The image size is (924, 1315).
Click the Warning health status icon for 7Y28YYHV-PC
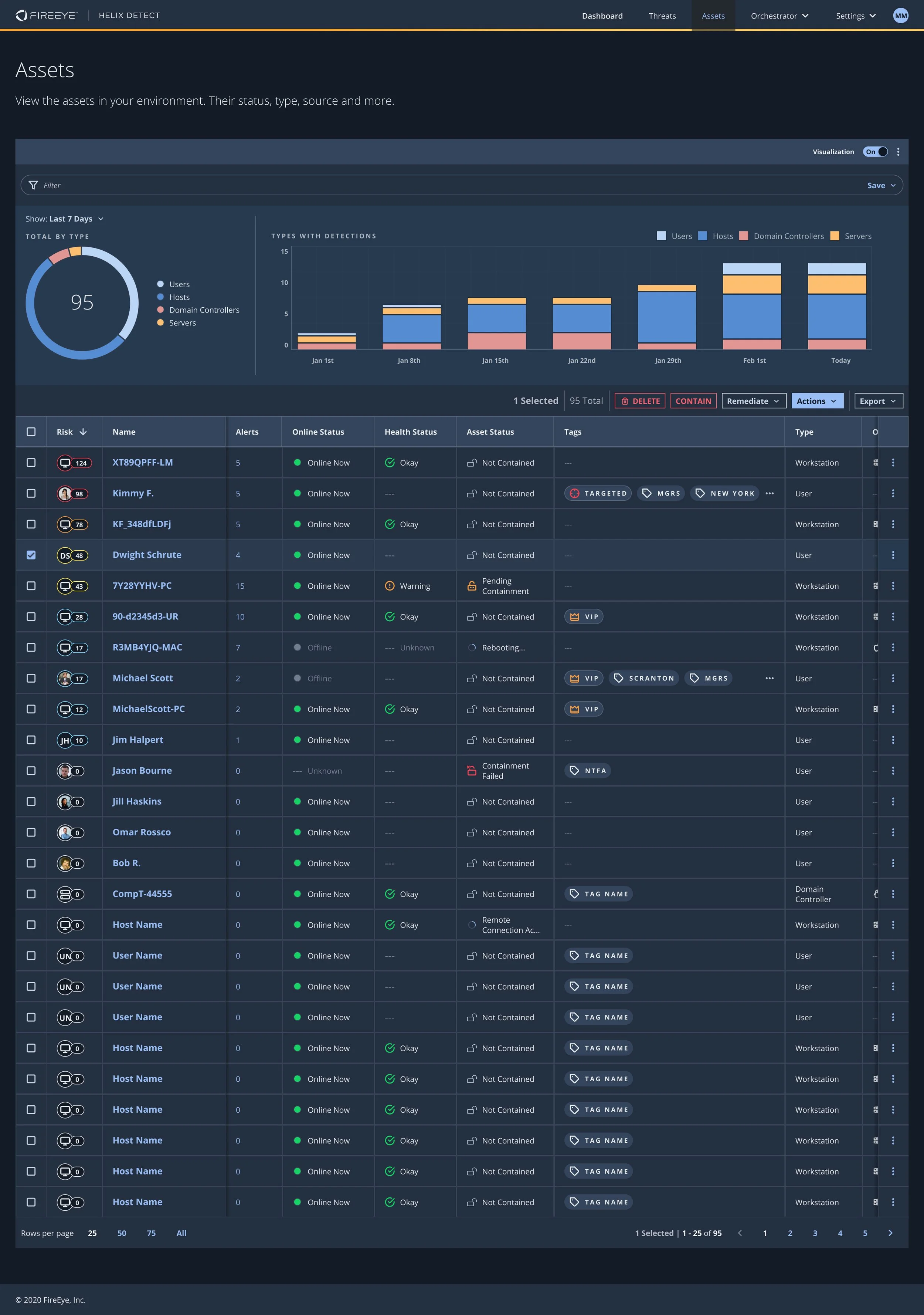(x=390, y=585)
